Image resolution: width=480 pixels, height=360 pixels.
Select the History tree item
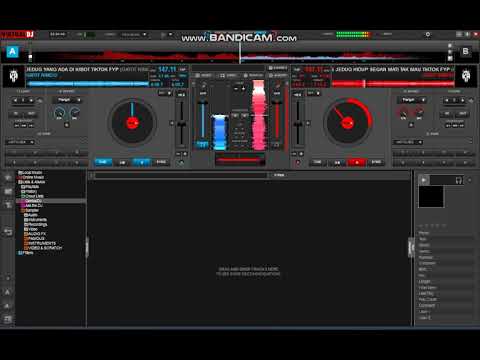tap(29, 191)
